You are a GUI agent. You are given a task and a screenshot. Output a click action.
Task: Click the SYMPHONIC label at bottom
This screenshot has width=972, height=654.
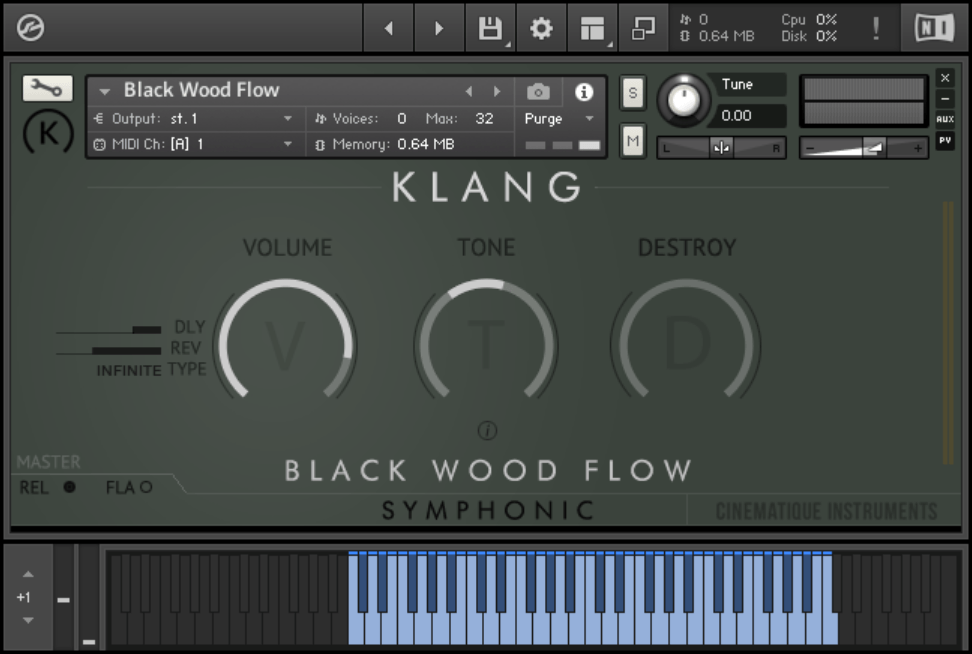pyautogui.click(x=488, y=510)
